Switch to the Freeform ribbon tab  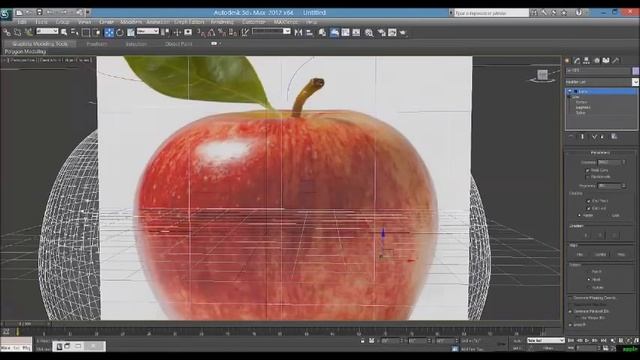97,44
